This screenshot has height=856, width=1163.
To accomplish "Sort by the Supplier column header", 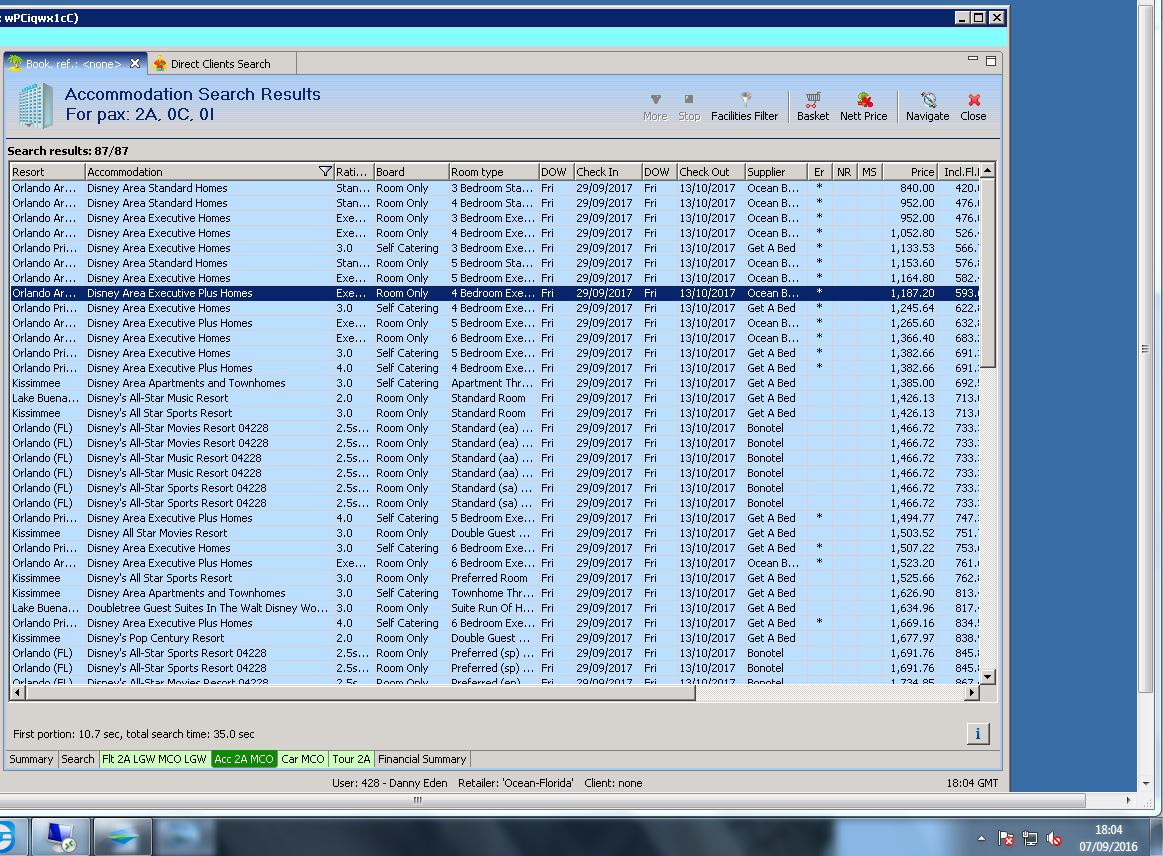I will [x=776, y=171].
